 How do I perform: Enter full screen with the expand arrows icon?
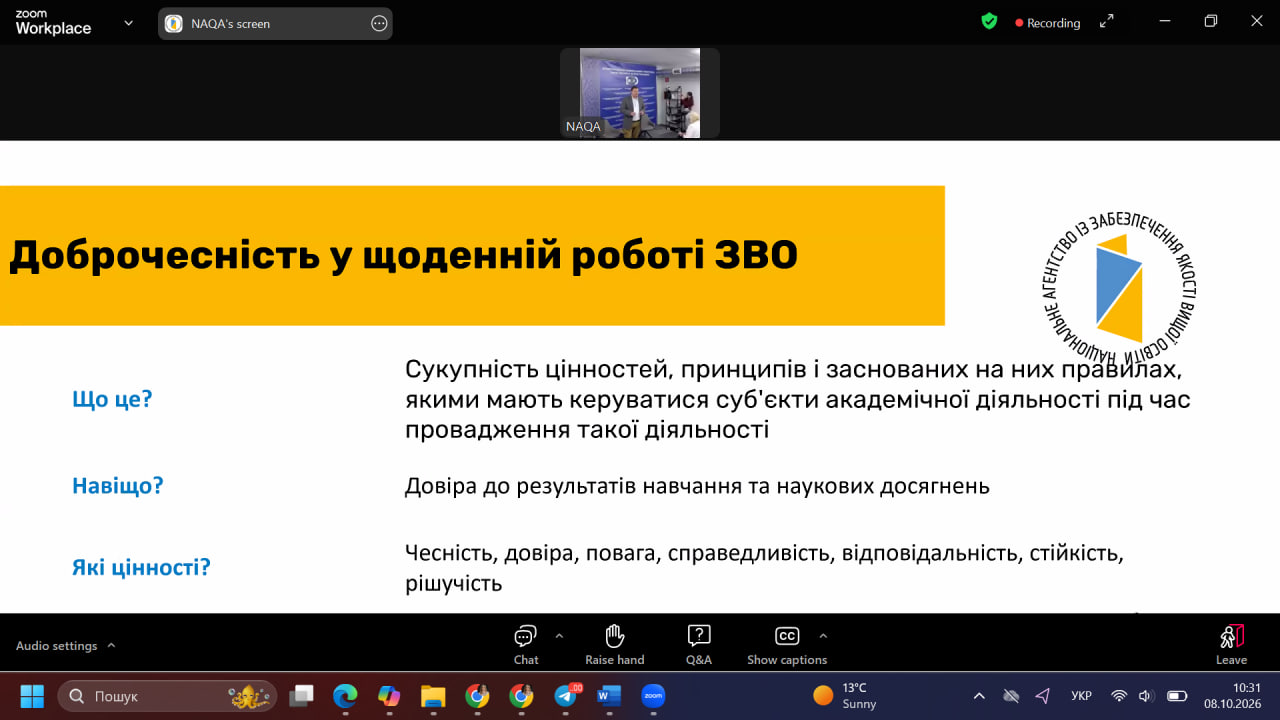(1106, 21)
